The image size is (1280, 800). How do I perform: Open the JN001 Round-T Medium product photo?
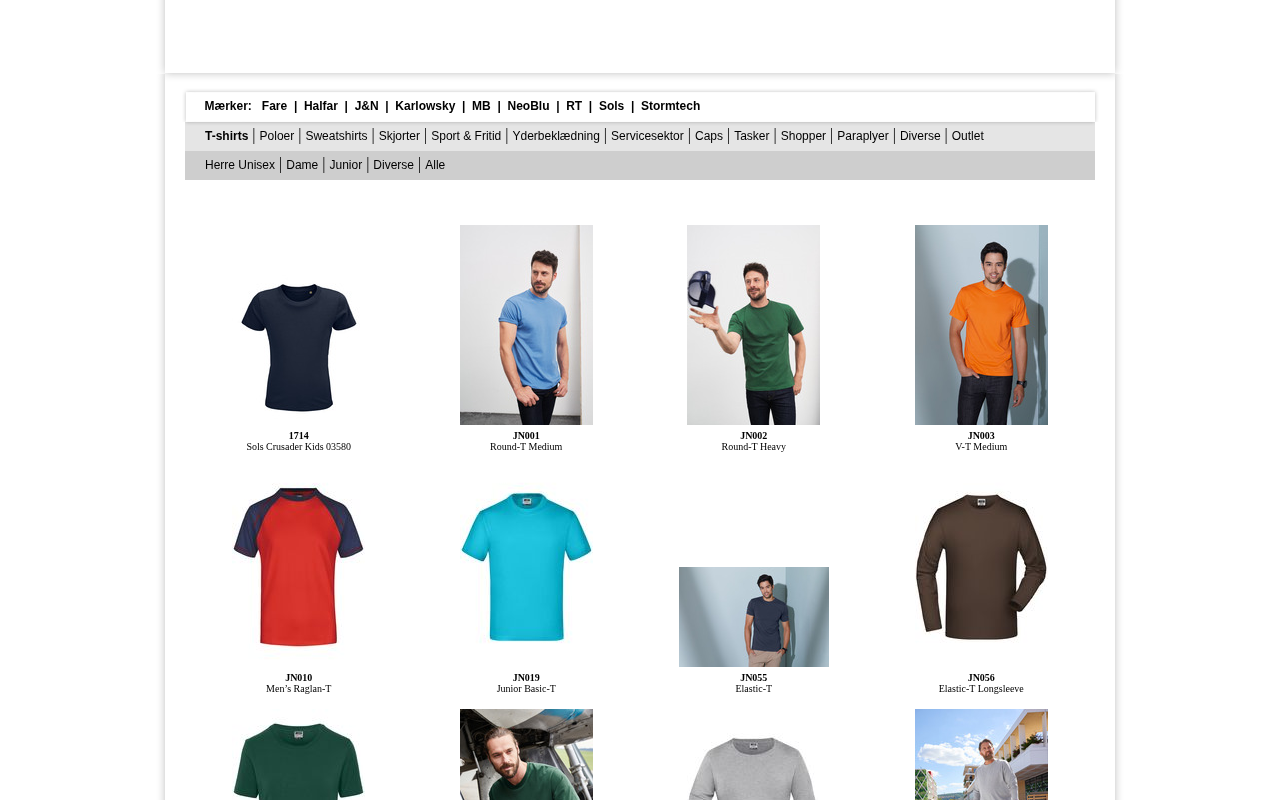pos(526,325)
